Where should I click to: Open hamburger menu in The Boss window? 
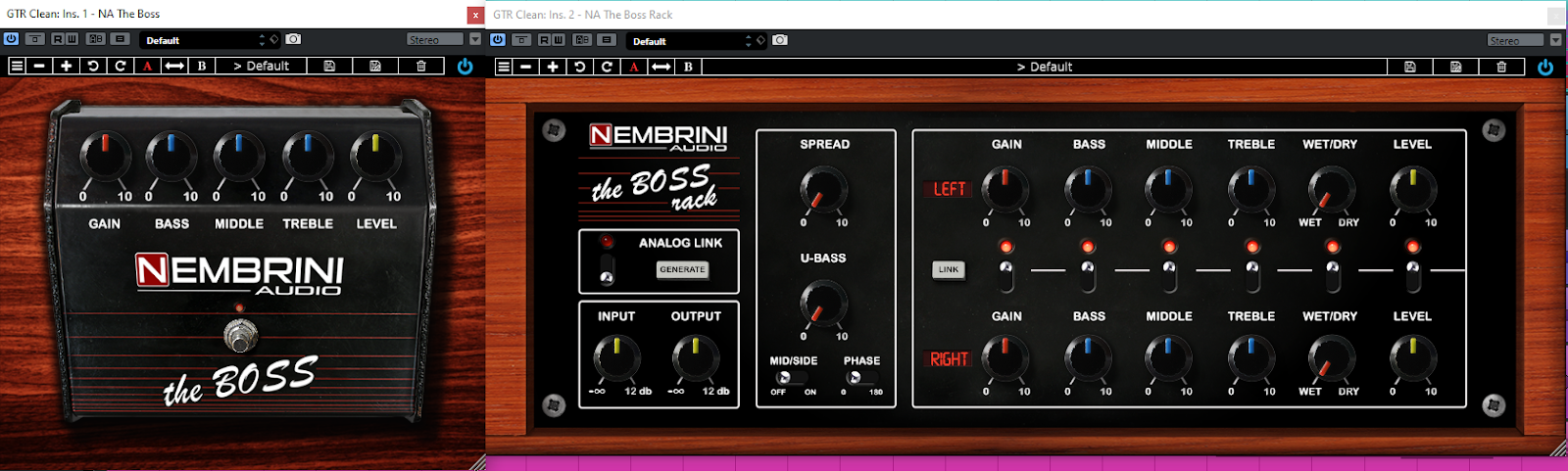[17, 66]
